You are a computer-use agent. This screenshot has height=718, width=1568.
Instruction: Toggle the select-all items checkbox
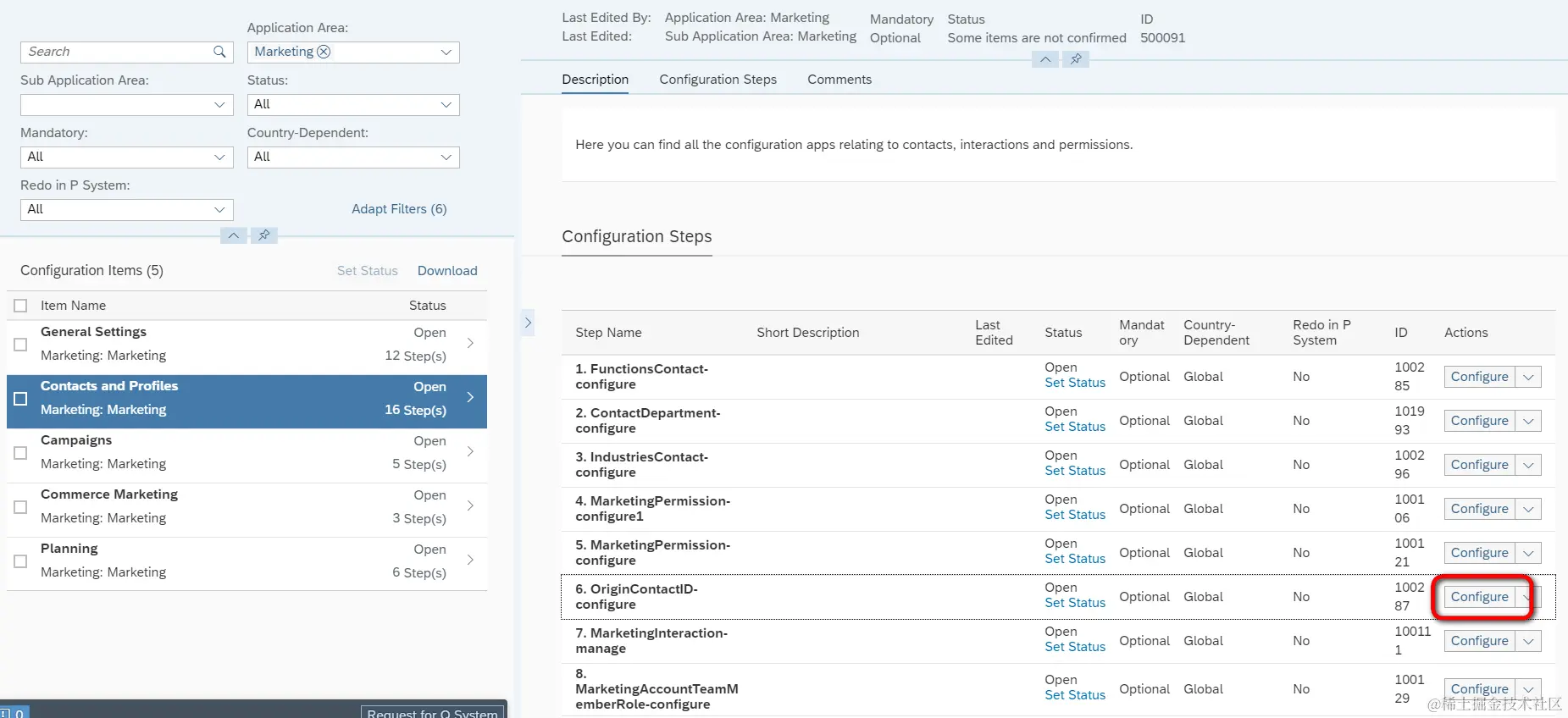tap(21, 306)
